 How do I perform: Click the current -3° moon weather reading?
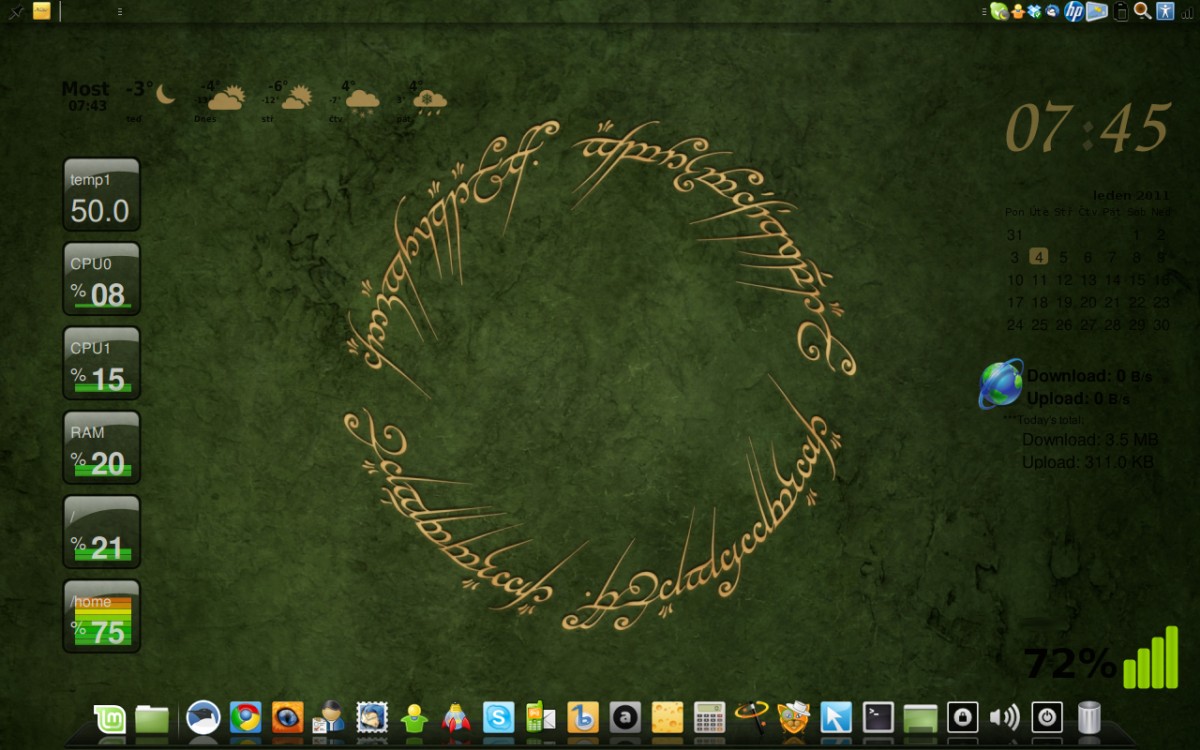click(x=151, y=92)
